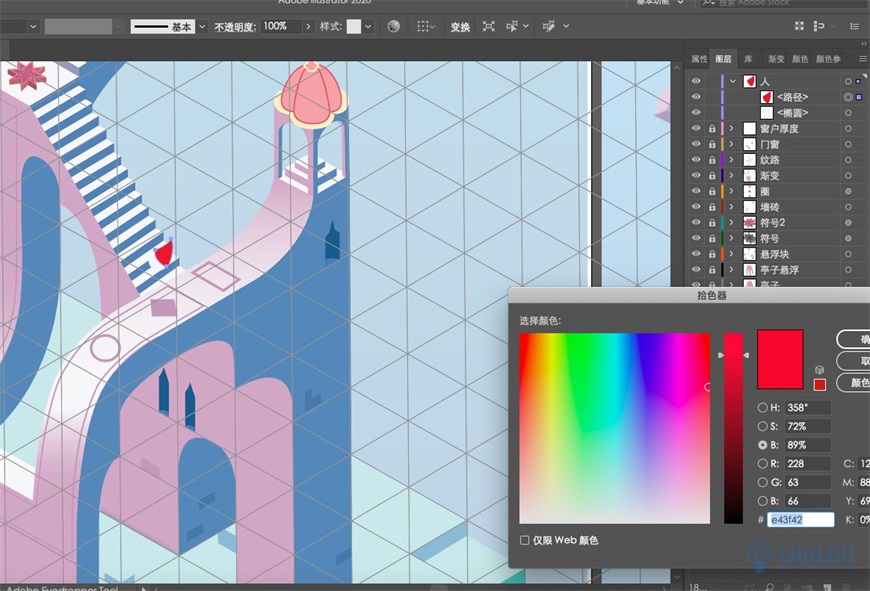Click the red 人 layer thumbnail
870x591 pixels.
coord(749,80)
